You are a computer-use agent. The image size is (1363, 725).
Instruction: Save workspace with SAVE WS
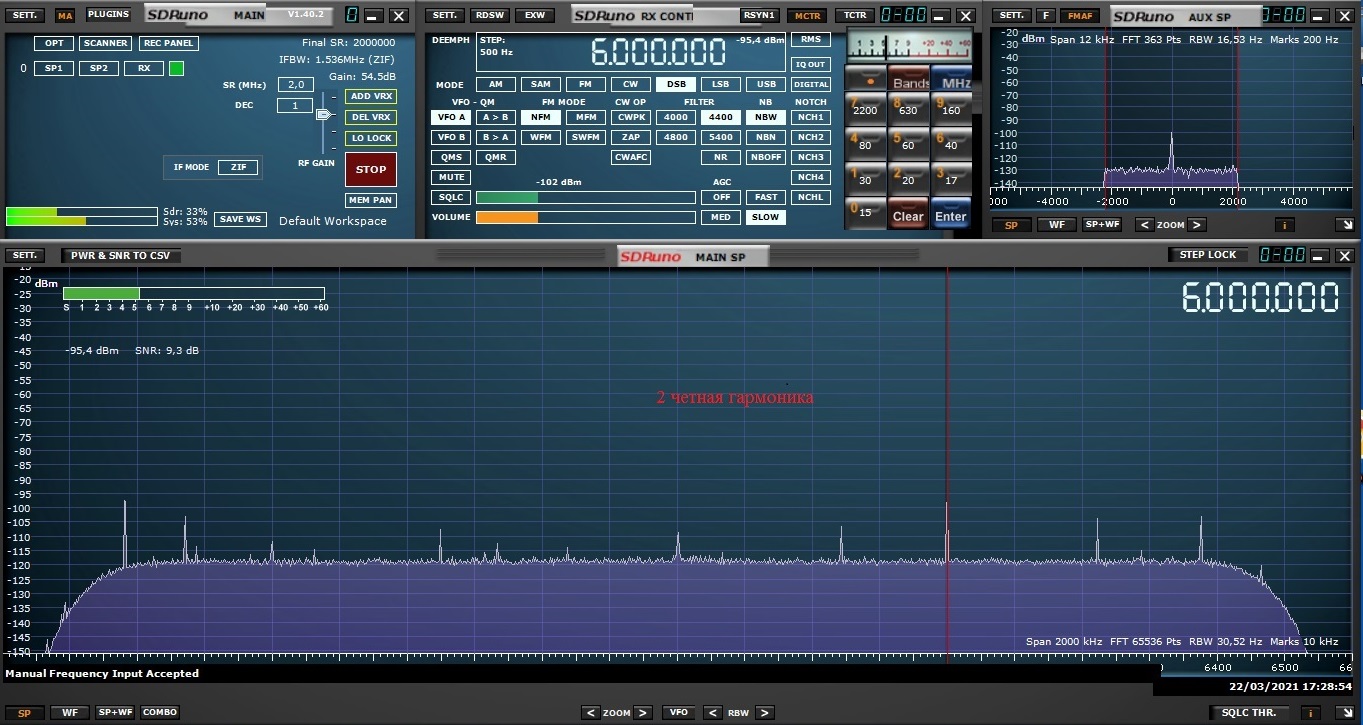click(x=241, y=219)
